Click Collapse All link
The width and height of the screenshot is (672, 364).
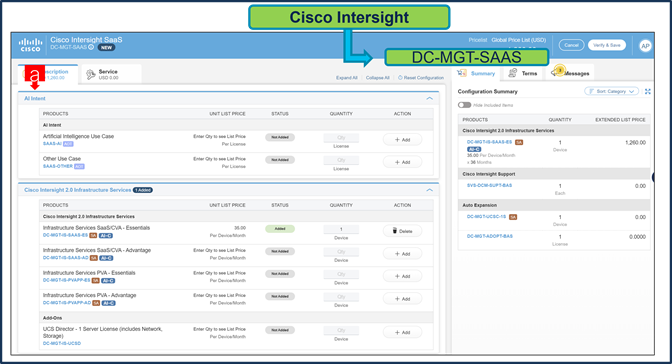tap(378, 78)
